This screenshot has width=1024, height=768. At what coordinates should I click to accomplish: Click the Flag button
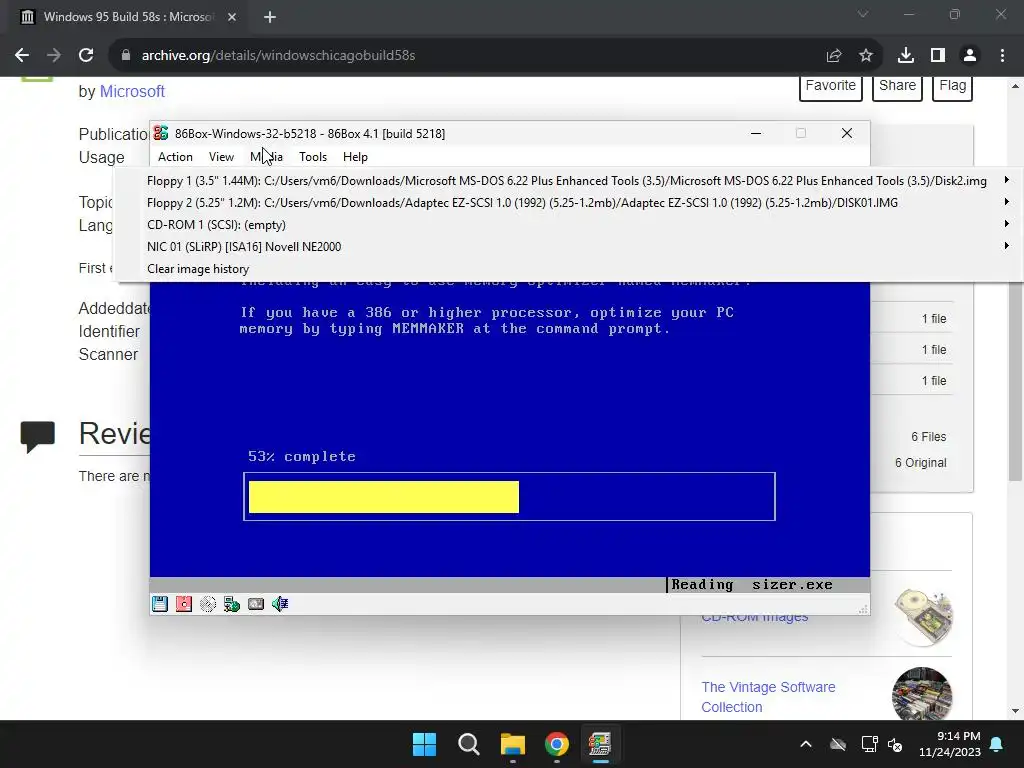click(952, 86)
